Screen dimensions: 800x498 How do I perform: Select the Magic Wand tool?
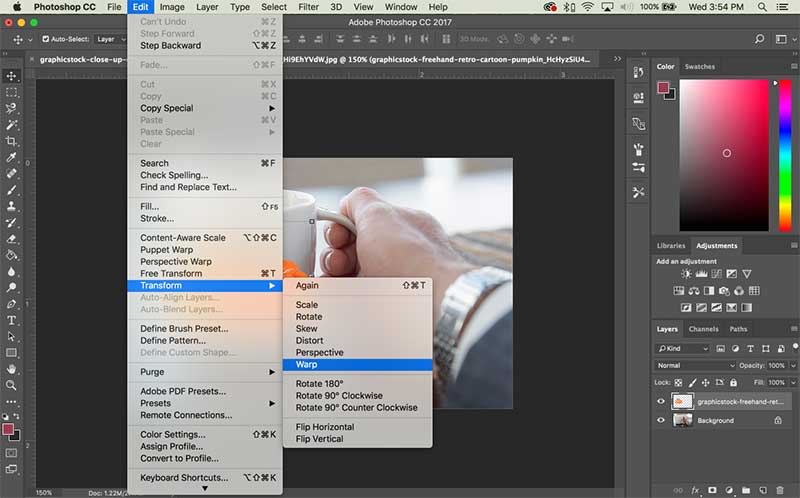tap(11, 124)
